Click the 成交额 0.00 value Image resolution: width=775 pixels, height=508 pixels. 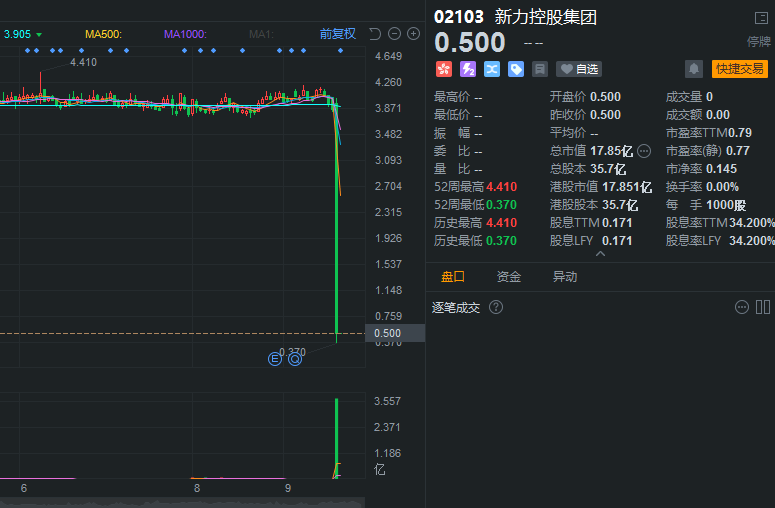(718, 115)
